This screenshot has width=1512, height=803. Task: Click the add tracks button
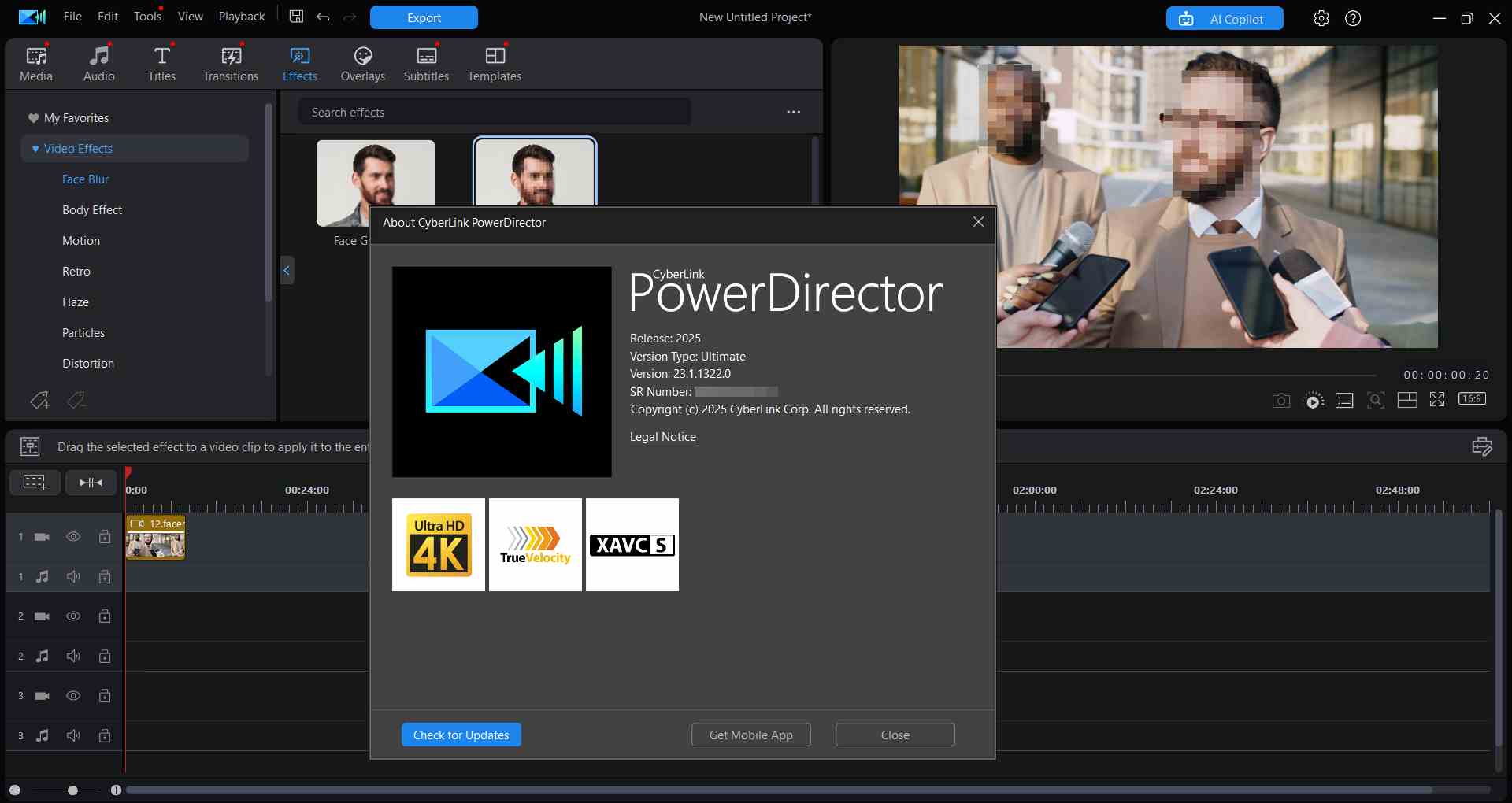coord(35,482)
